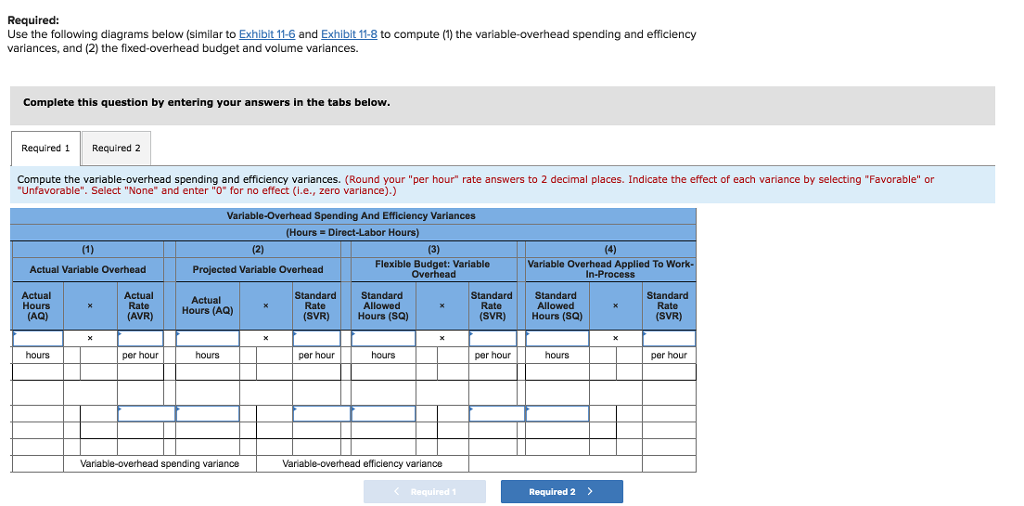Image resolution: width=1024 pixels, height=506 pixels.
Task: Switch to the Required 1 tab
Action: pyautogui.click(x=46, y=148)
